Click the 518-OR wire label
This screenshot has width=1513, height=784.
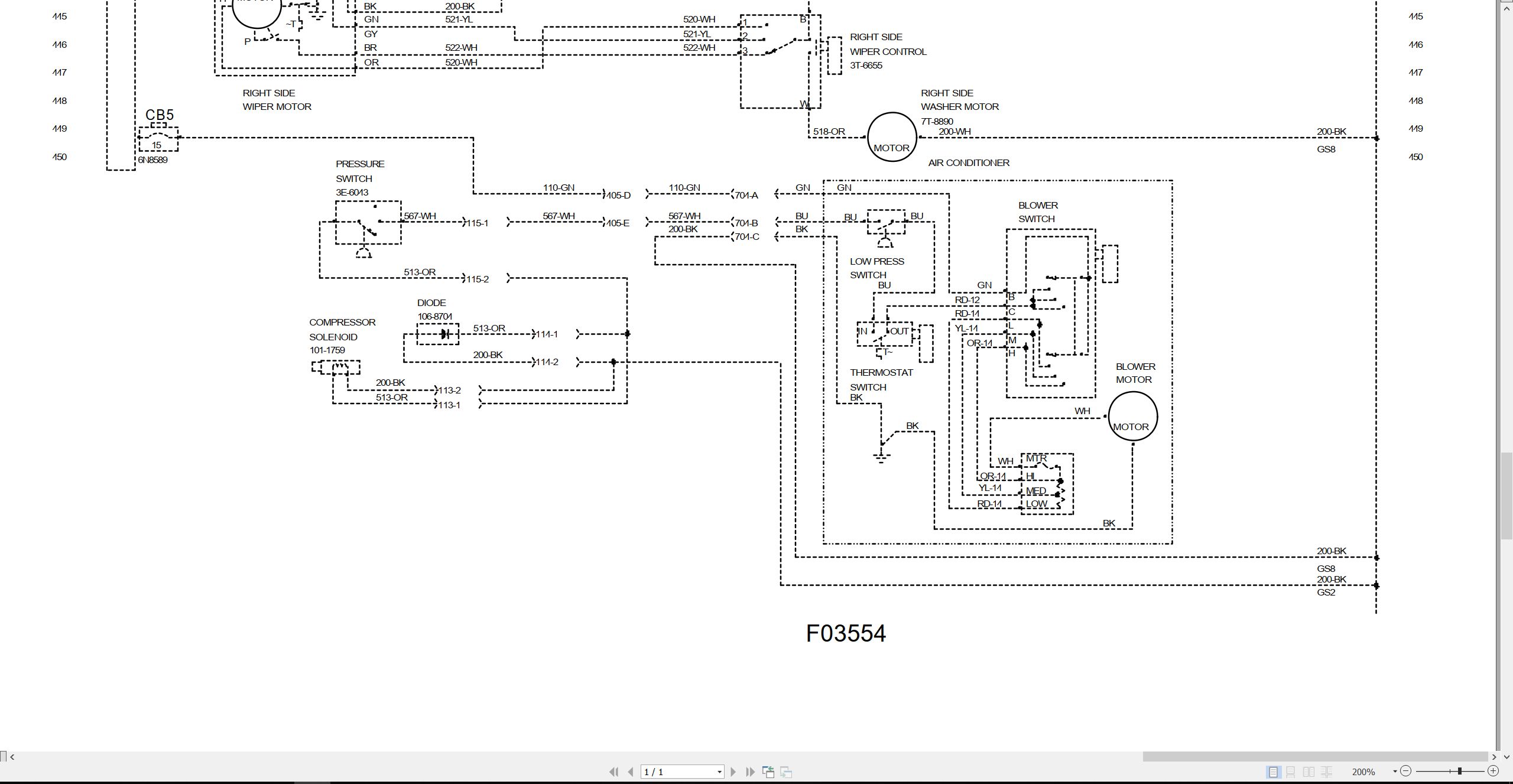(x=829, y=132)
